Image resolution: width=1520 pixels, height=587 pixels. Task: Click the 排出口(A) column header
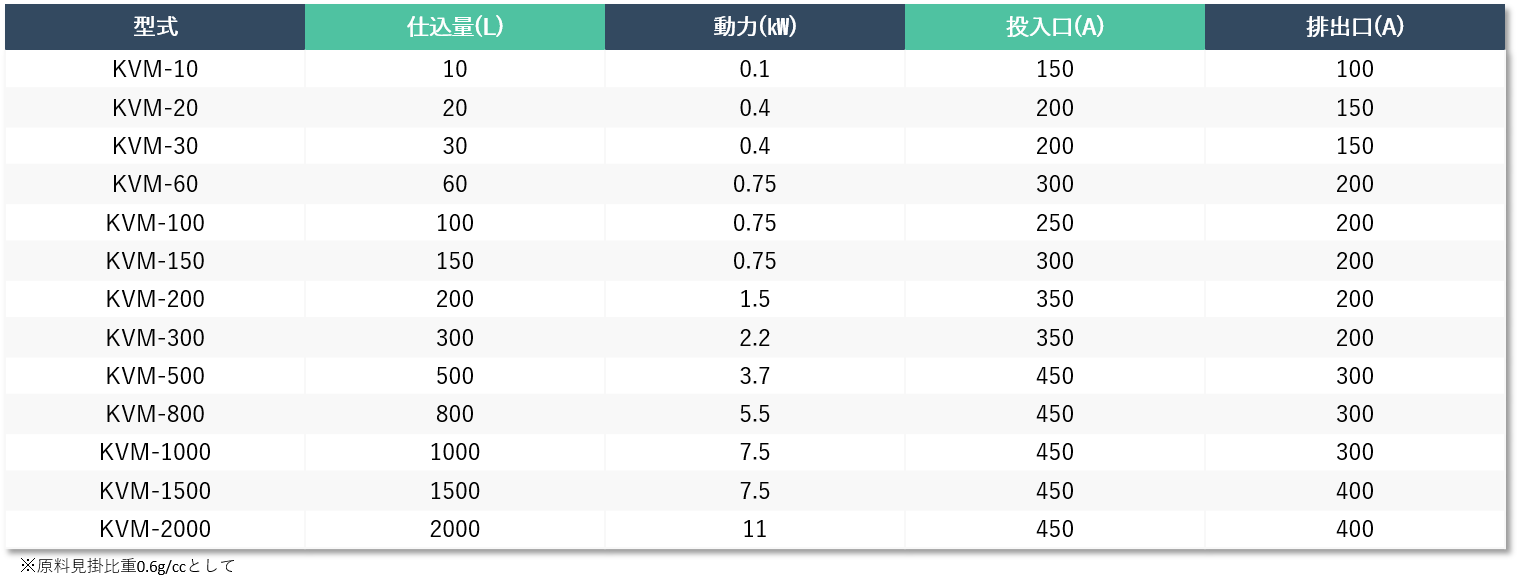pyautogui.click(x=1355, y=27)
